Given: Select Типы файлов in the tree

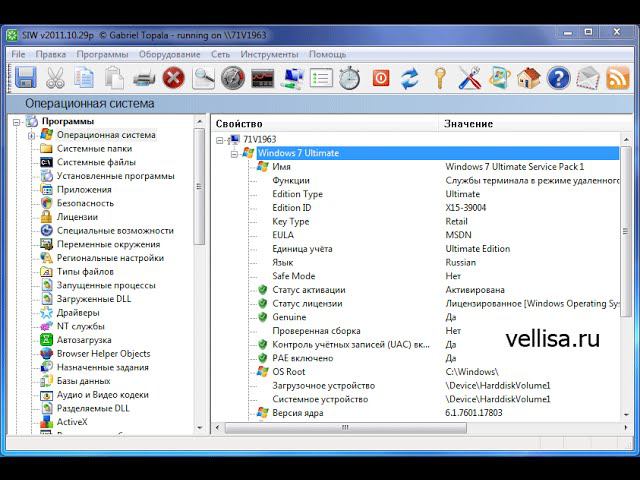Looking at the screenshot, I should (x=85, y=271).
